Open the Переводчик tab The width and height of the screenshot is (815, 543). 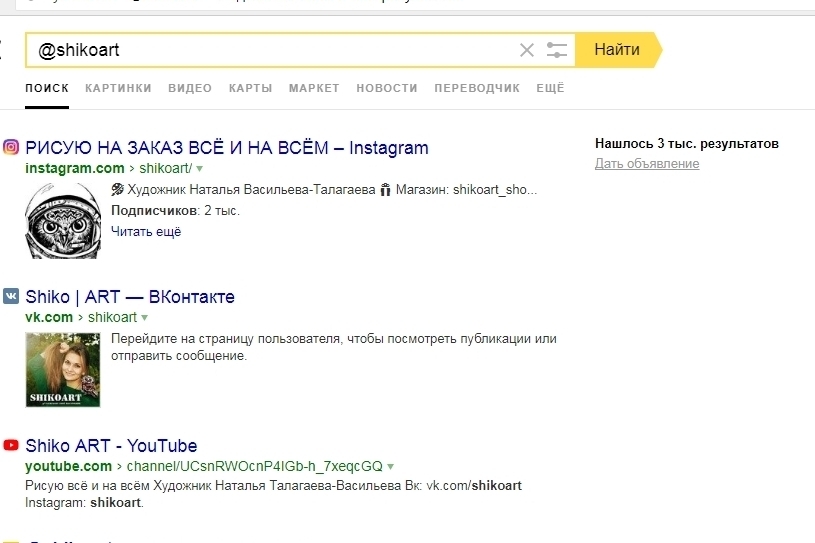pyautogui.click(x=477, y=88)
